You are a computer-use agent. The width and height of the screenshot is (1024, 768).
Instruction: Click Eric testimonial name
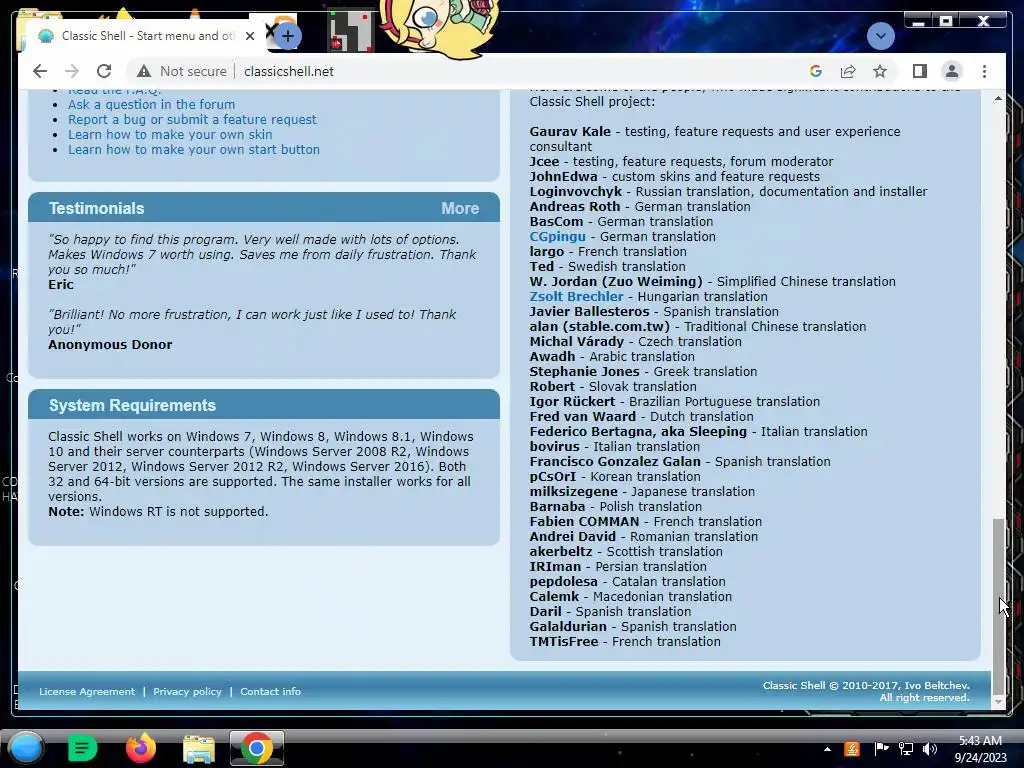(61, 285)
